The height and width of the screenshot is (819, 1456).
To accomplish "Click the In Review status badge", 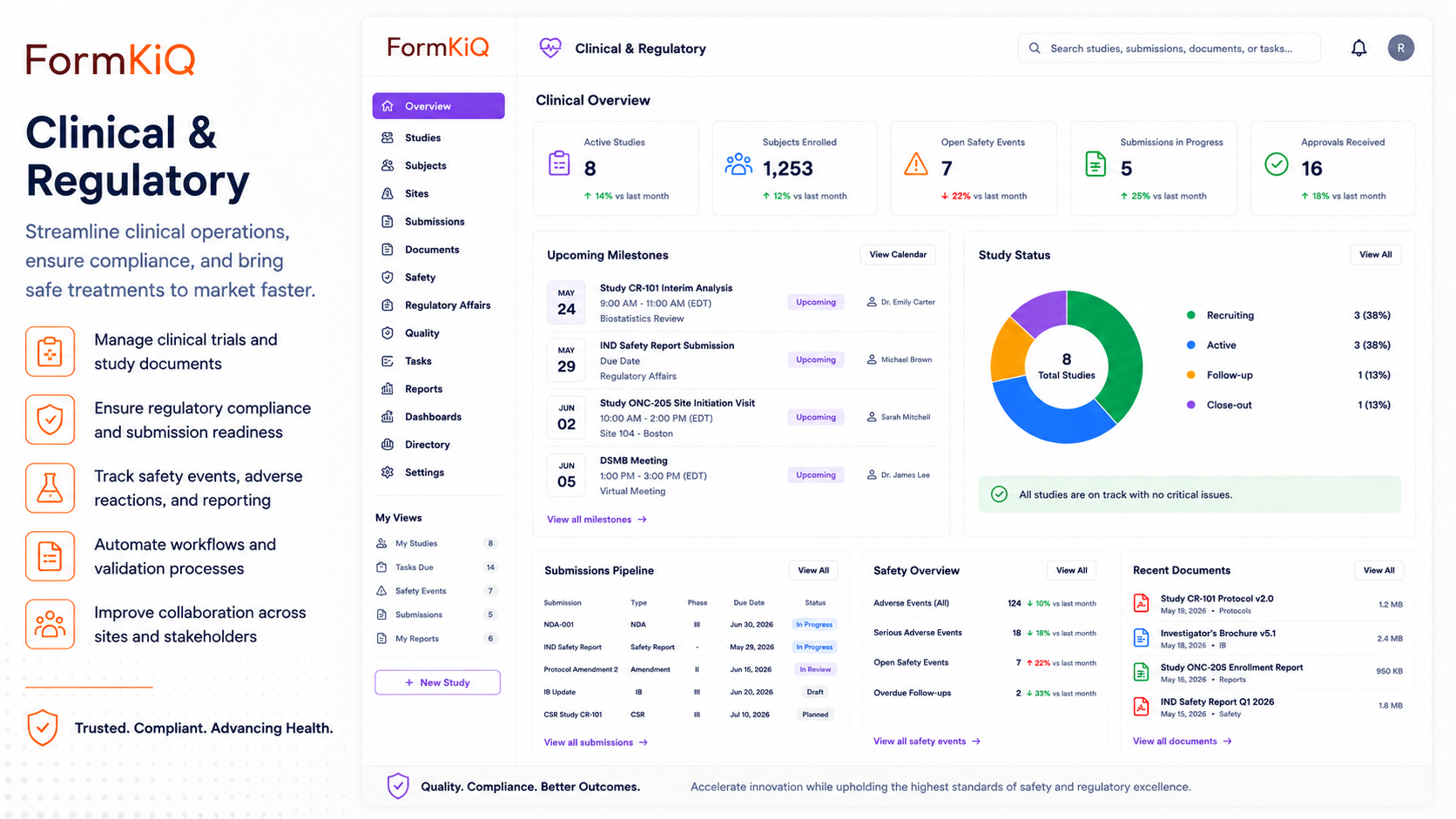I will point(815,669).
